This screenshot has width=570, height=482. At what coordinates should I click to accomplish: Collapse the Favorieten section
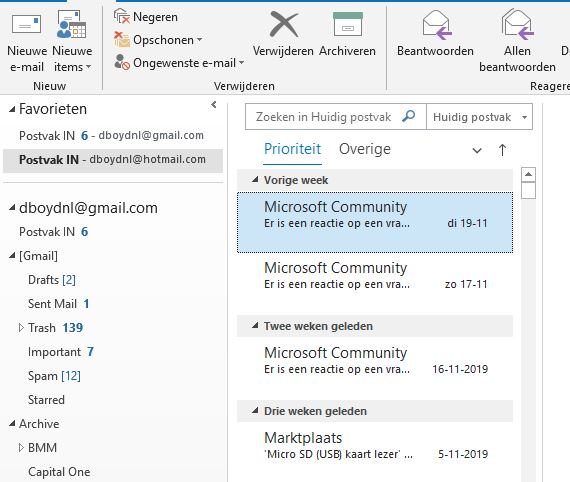(x=12, y=109)
